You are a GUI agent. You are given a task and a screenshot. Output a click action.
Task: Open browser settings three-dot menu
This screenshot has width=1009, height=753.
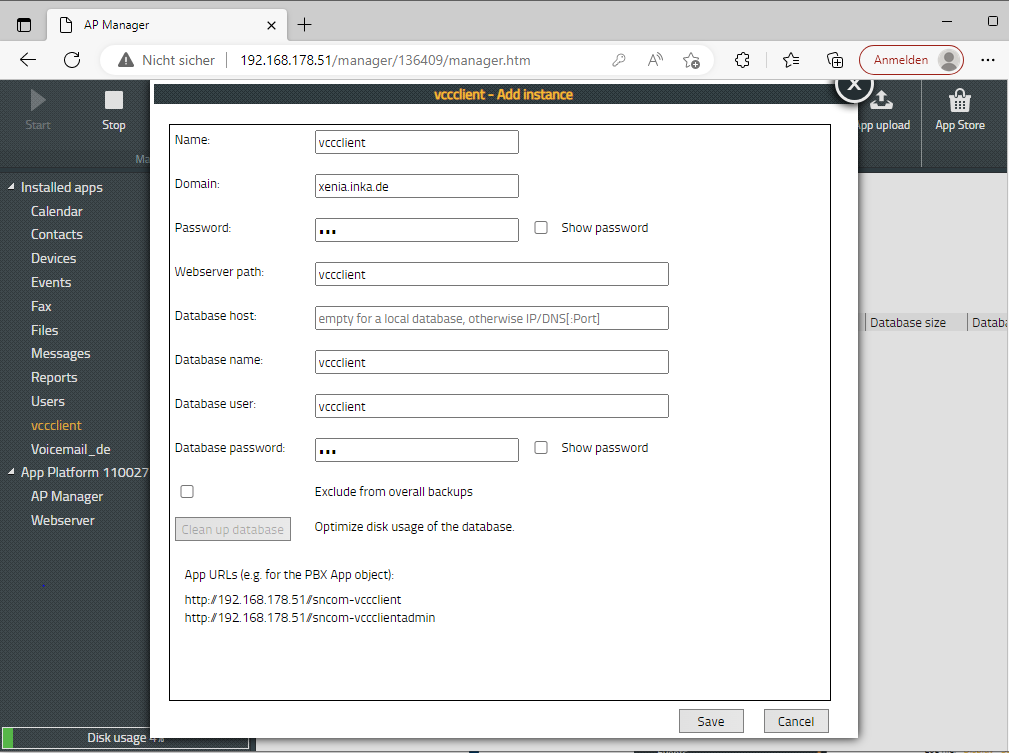[x=988, y=60]
